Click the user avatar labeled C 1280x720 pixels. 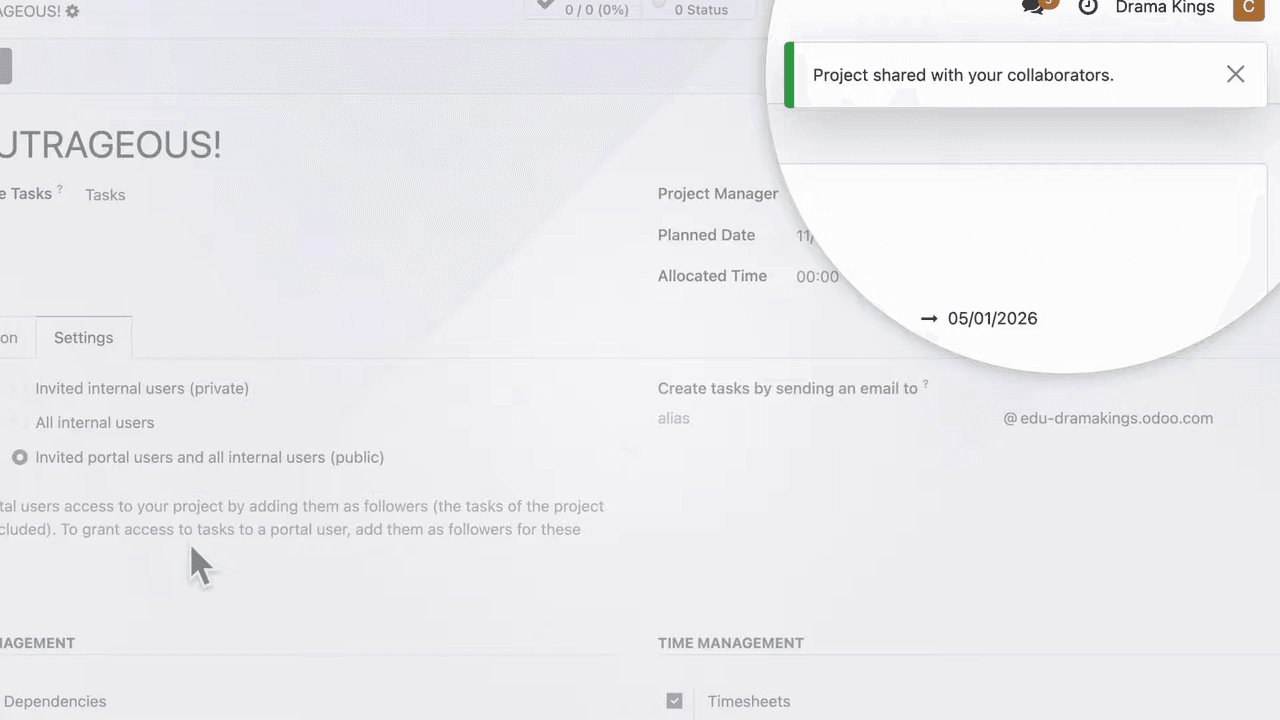tap(1248, 8)
